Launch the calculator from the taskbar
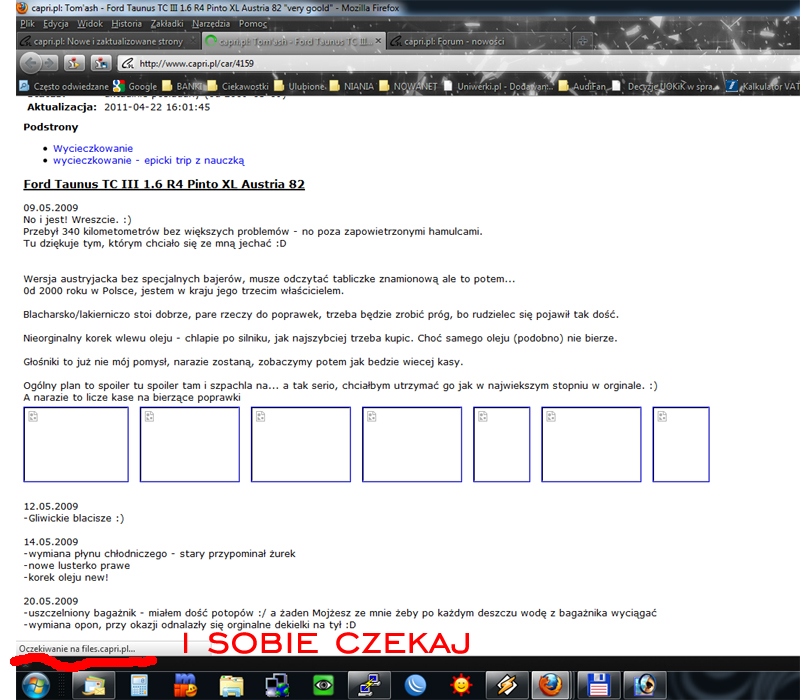Viewport: 800px width, 700px height. tap(139, 685)
